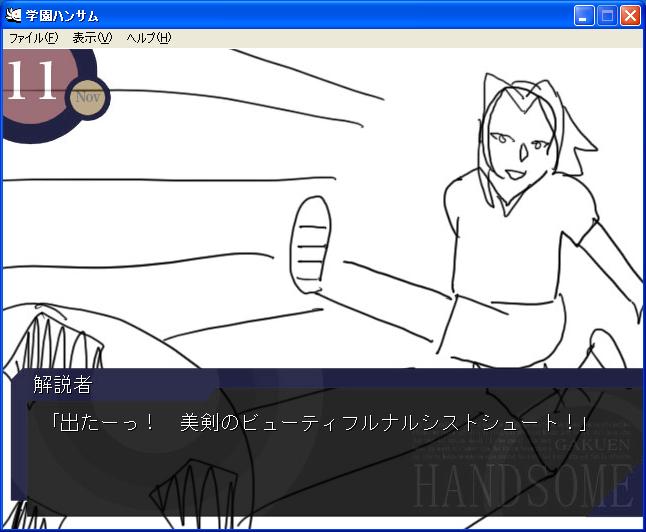Click the date number 11
Image resolution: width=646 pixels, height=532 pixels.
pos(32,80)
